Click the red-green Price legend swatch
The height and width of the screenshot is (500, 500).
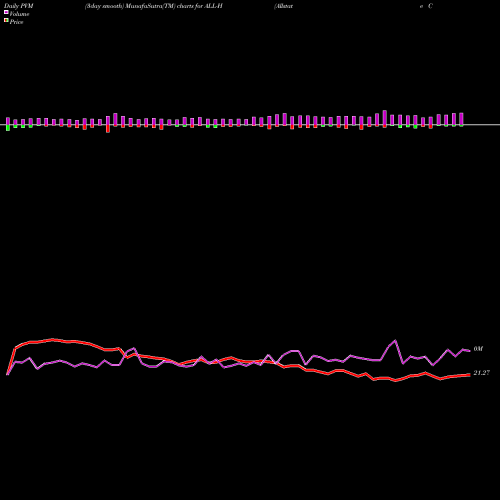click(6, 20)
